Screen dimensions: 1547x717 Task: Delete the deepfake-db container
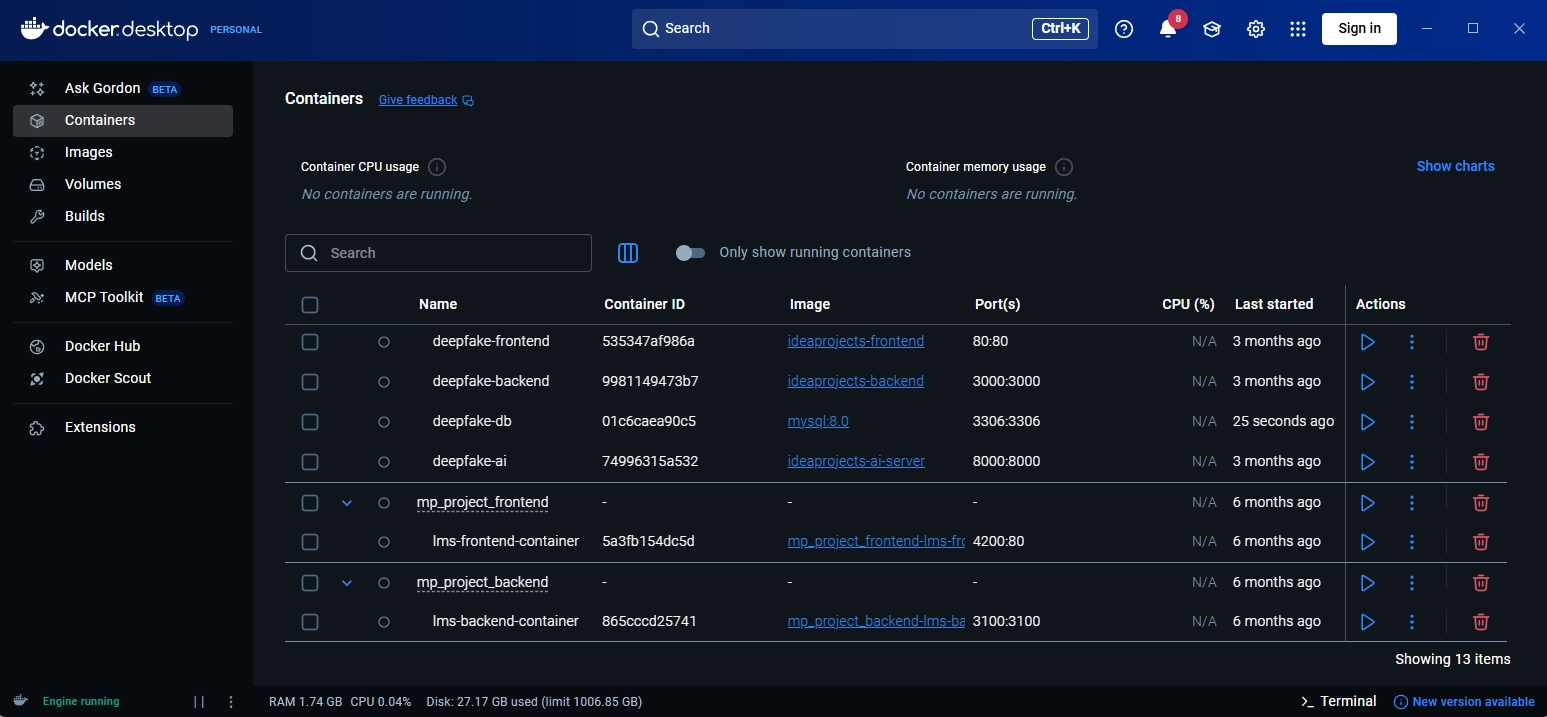[x=1481, y=422]
